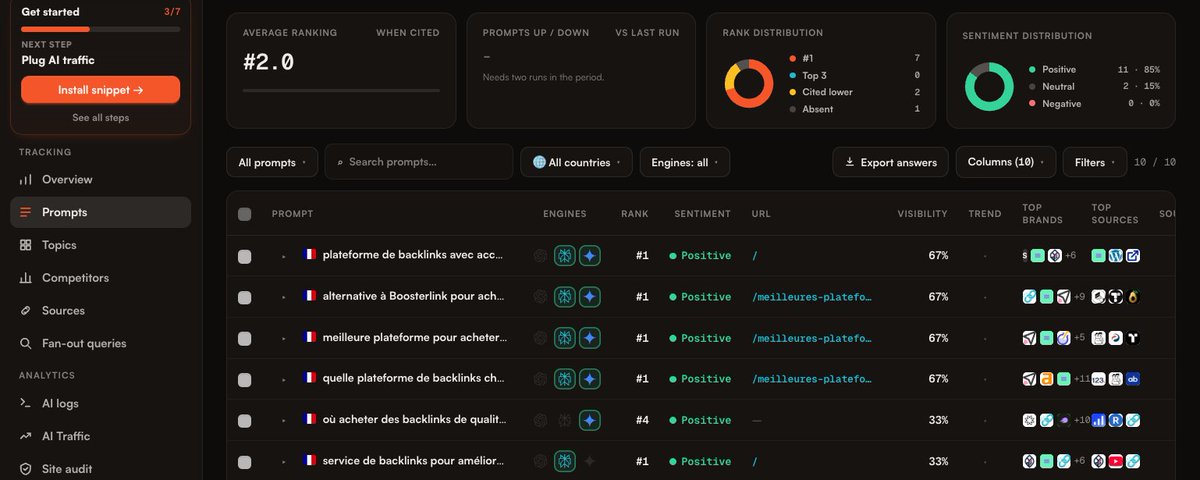This screenshot has height=480, width=1200.
Task: Open '/meilleures-platefo...' URL in 'quelle plateforme' row
Action: (x=811, y=379)
